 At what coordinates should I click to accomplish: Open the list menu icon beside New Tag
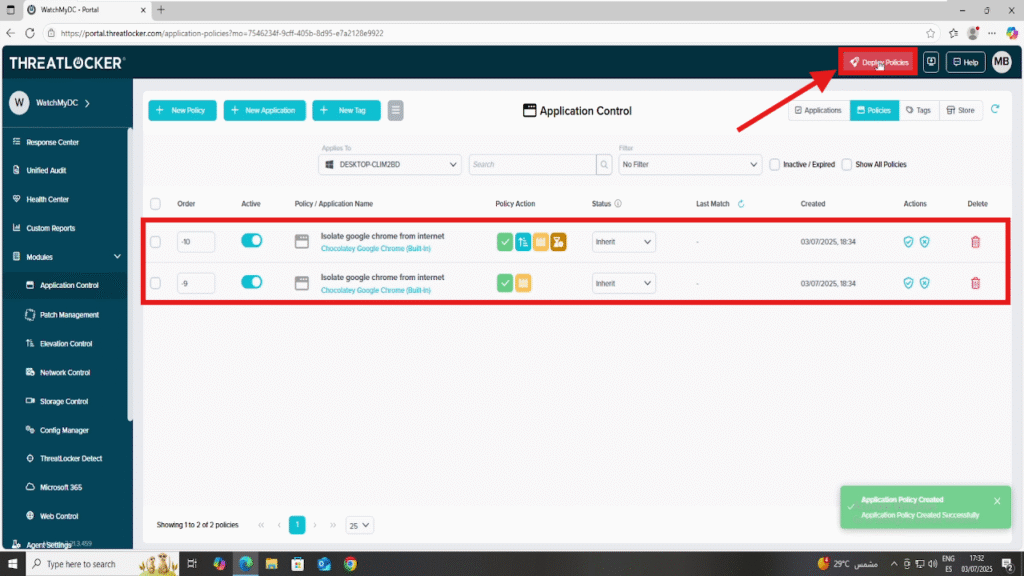[x=395, y=110]
